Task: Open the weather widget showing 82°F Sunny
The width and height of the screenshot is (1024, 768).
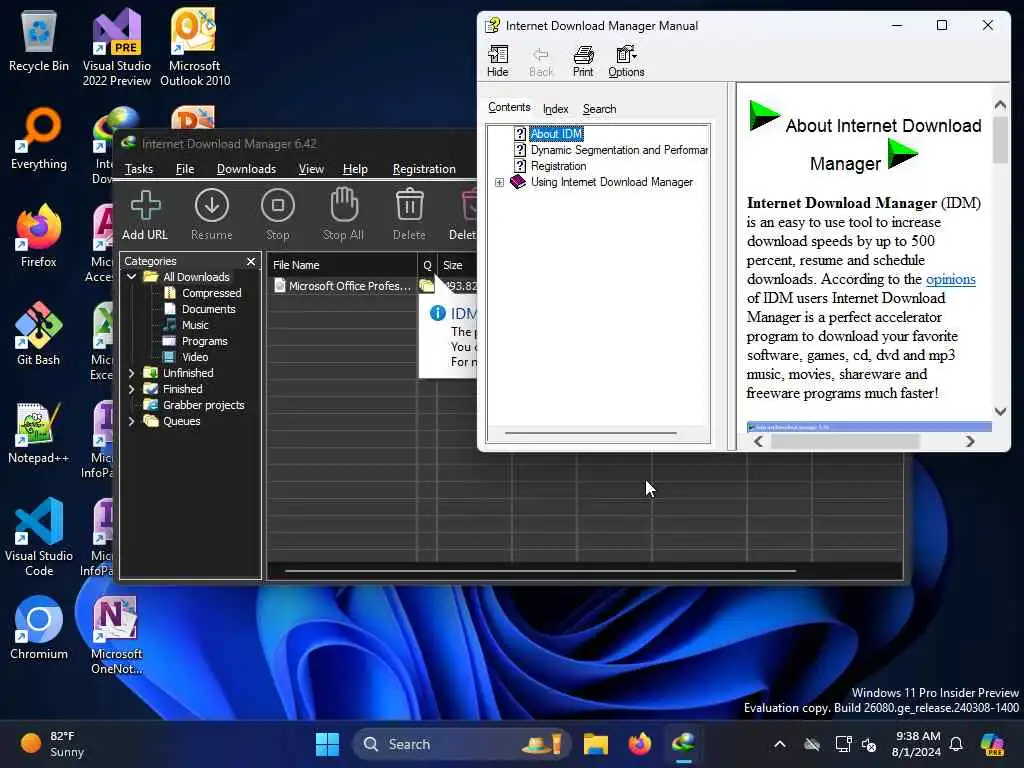Action: click(x=53, y=744)
